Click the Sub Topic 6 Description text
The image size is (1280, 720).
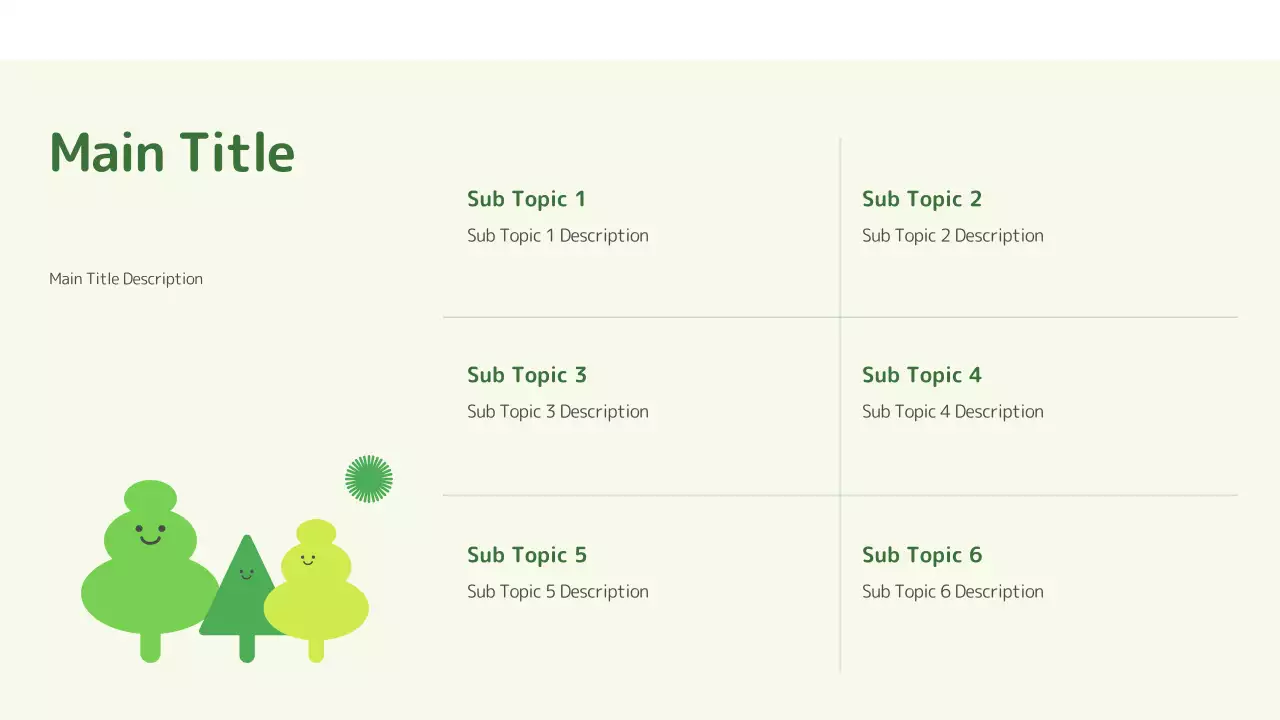point(953,592)
